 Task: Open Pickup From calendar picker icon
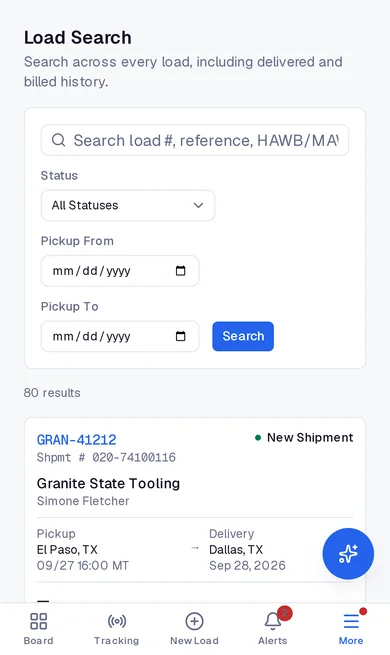coord(180,271)
